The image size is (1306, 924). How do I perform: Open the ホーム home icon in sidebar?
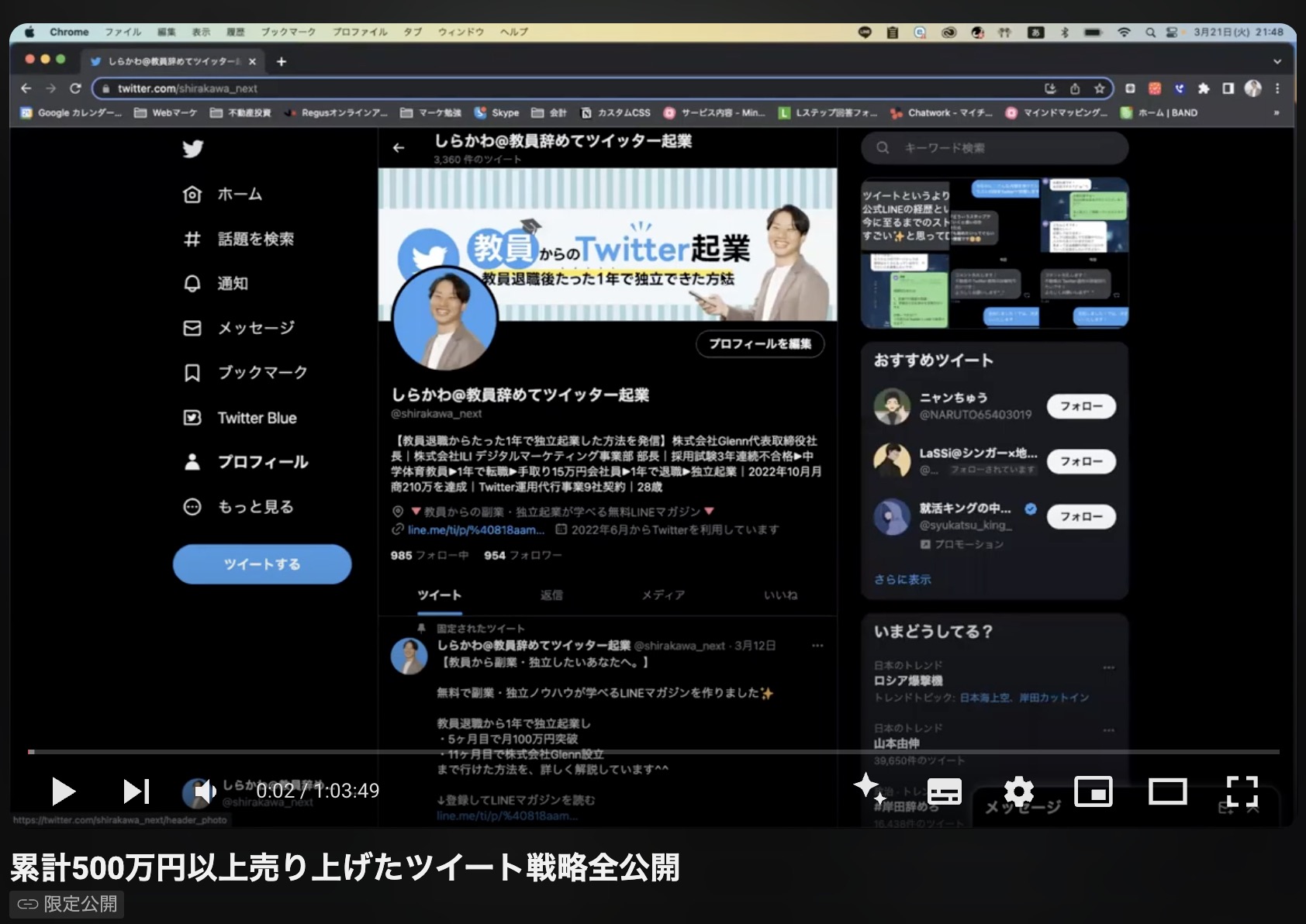(x=192, y=195)
